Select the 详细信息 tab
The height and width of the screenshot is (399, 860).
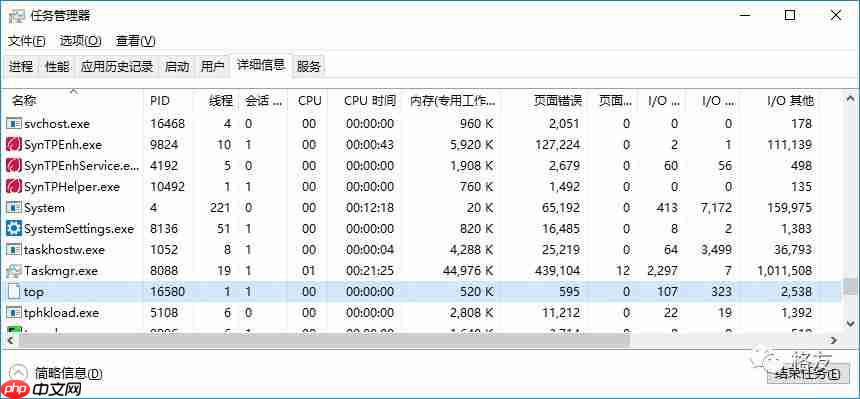tap(261, 65)
